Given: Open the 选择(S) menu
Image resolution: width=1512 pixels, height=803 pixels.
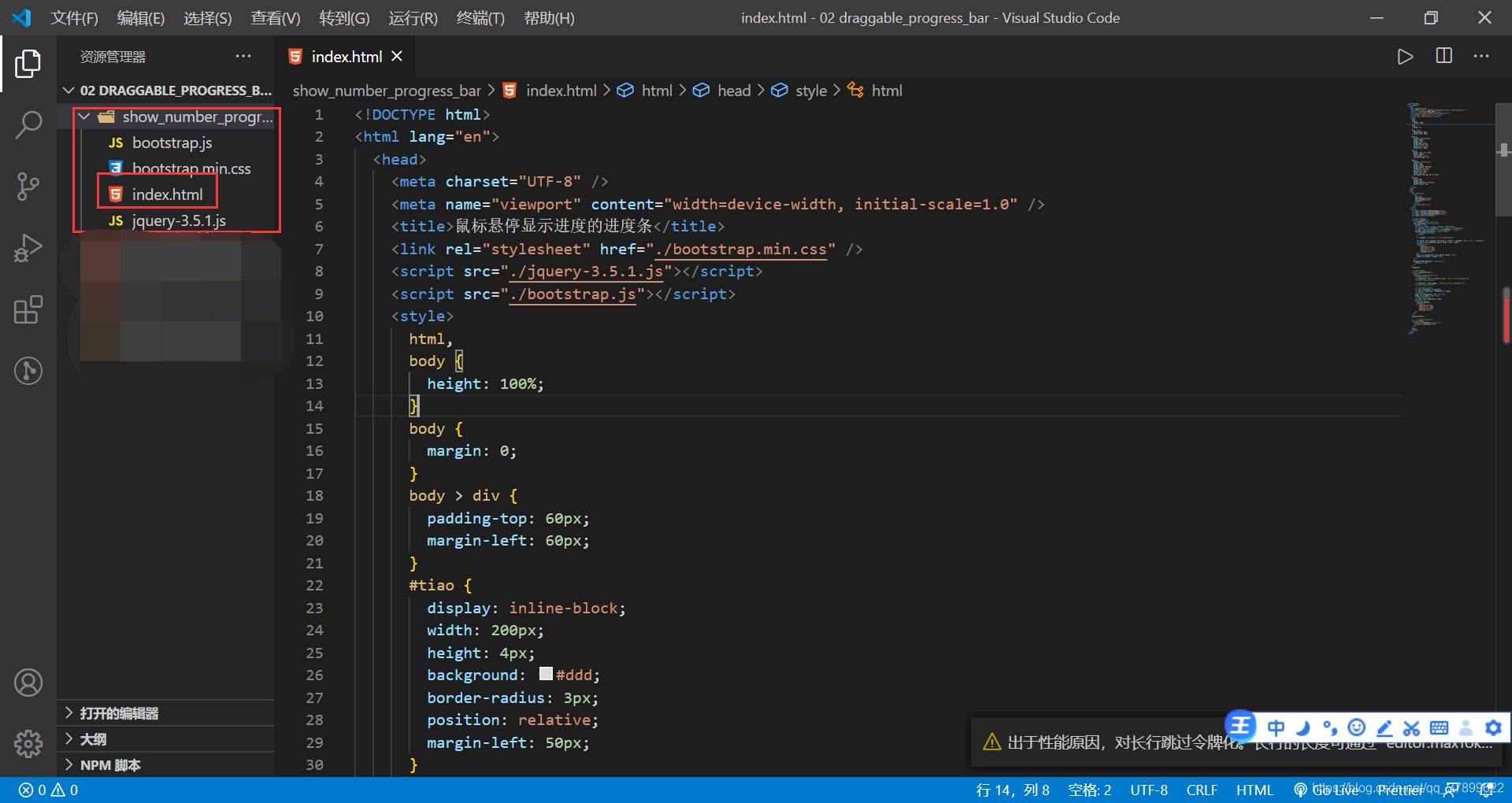Looking at the screenshot, I should 208,17.
